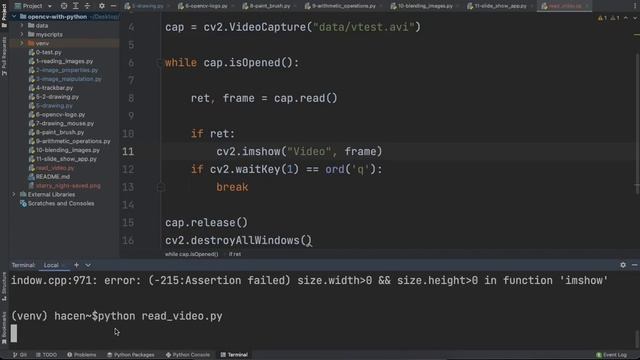Expand the data folder
Viewport: 640px width, 360px height.
click(x=22, y=26)
